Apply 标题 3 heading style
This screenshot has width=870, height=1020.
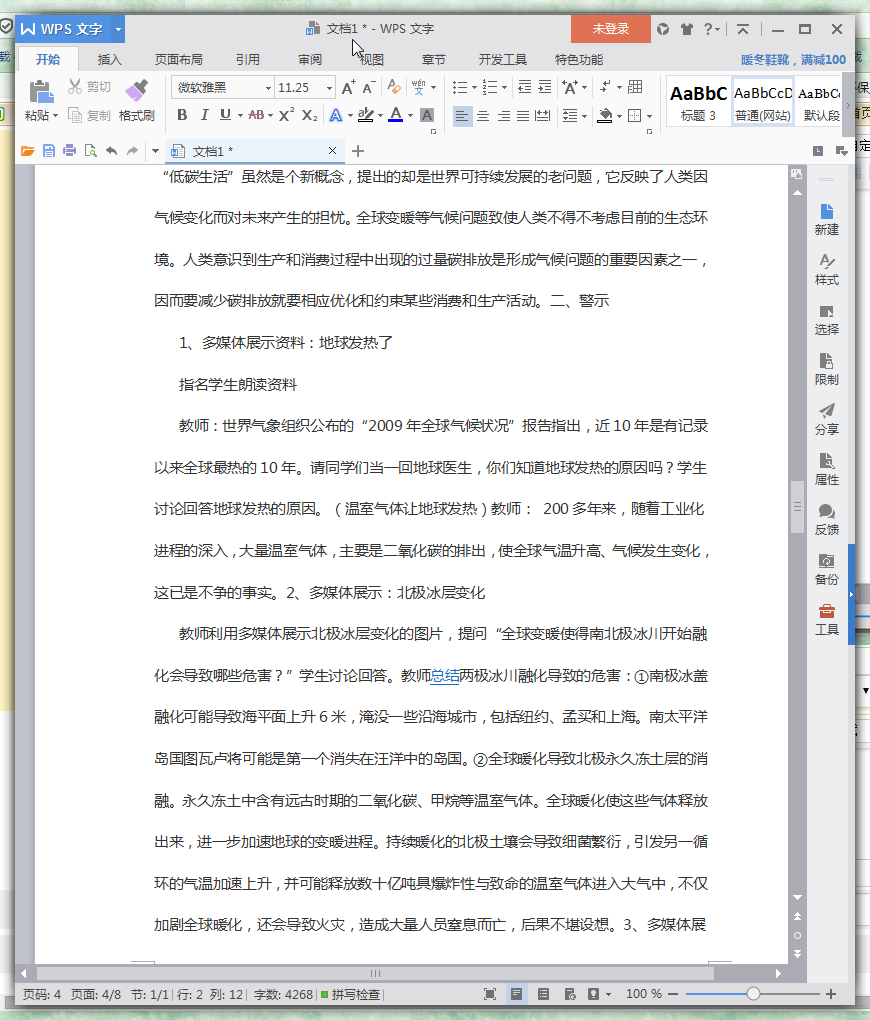698,102
